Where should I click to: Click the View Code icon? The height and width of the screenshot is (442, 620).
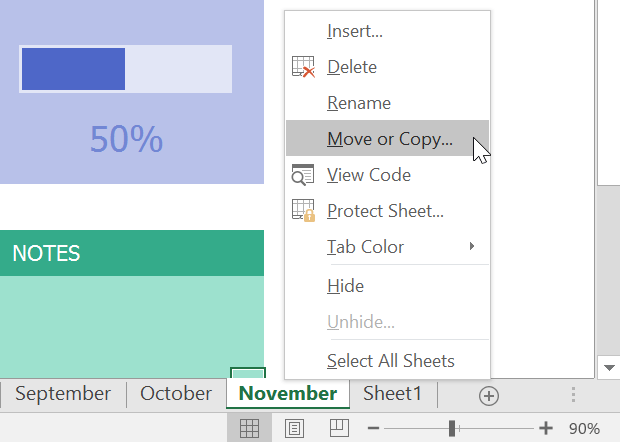click(303, 175)
